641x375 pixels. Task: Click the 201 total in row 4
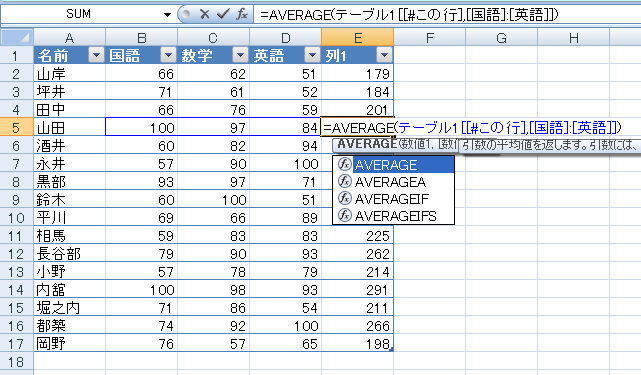coord(357,109)
